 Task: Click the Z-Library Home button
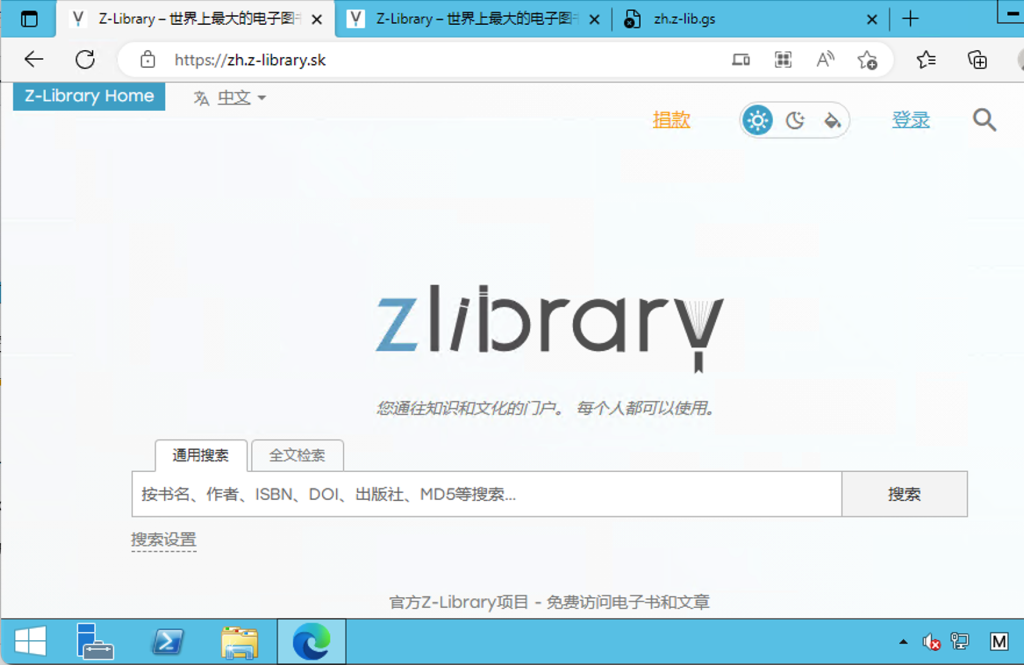(89, 96)
